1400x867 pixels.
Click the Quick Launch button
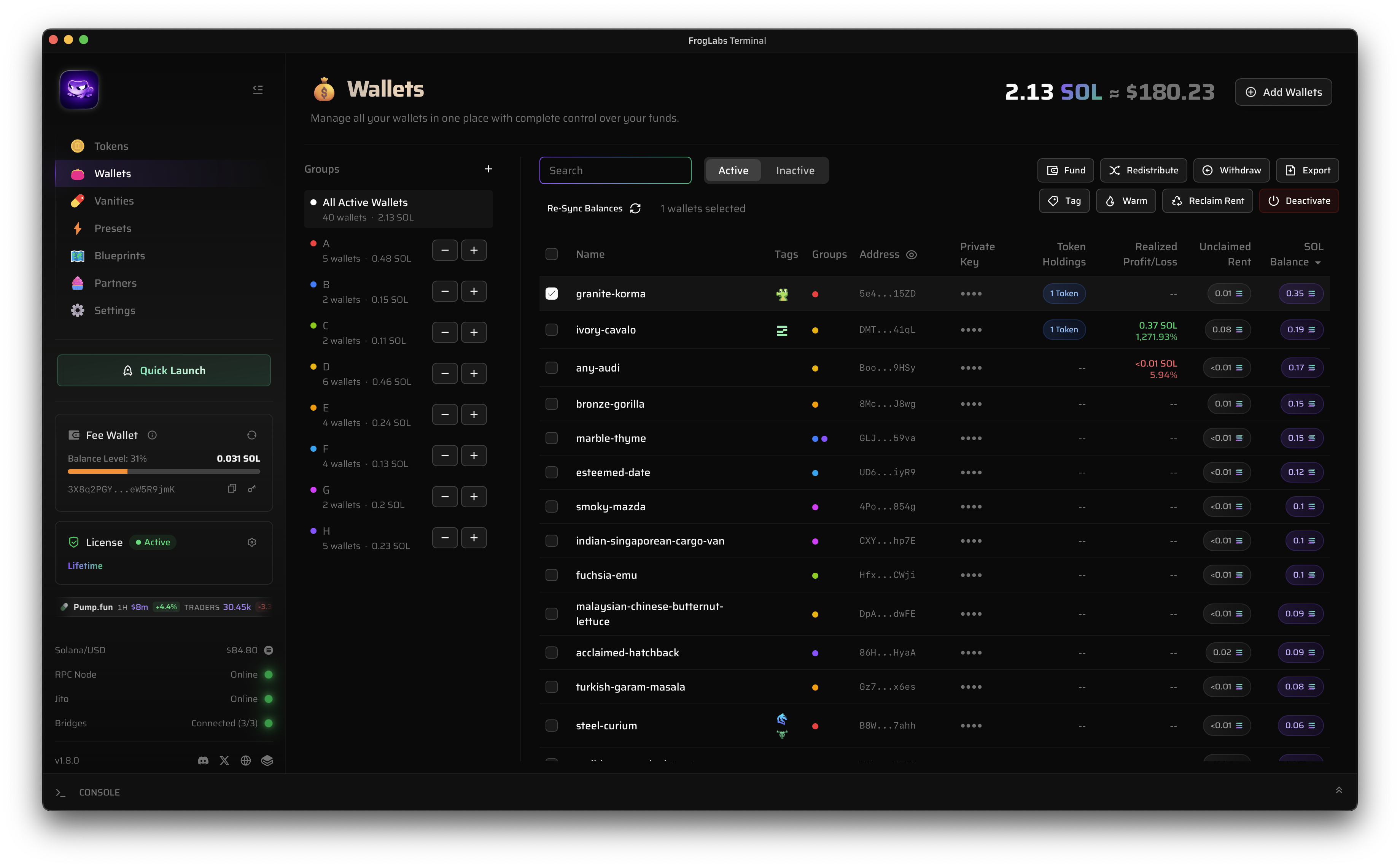pyautogui.click(x=164, y=370)
